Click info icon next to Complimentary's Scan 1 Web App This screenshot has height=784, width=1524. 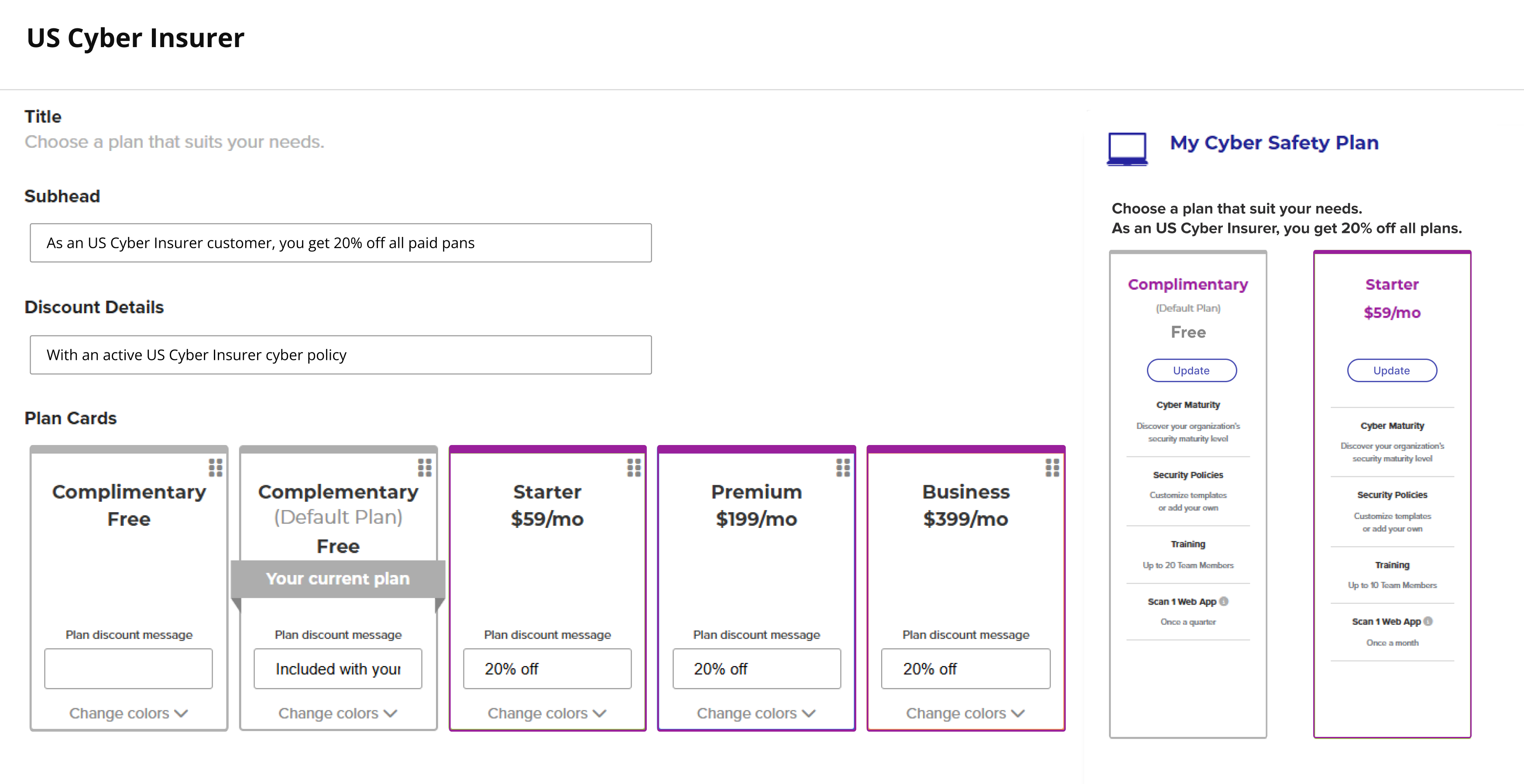pos(1224,601)
